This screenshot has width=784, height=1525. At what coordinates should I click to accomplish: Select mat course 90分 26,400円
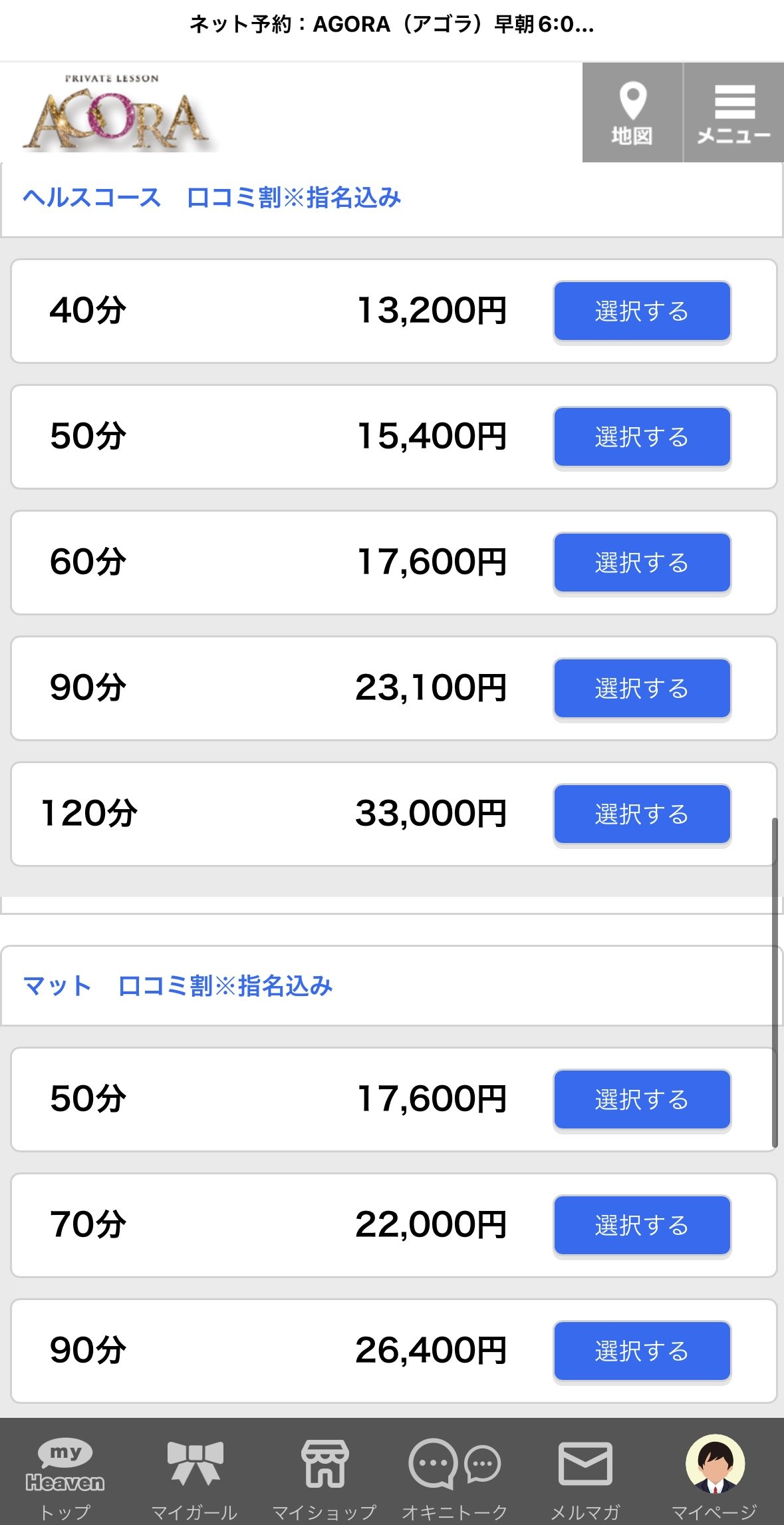(642, 1351)
